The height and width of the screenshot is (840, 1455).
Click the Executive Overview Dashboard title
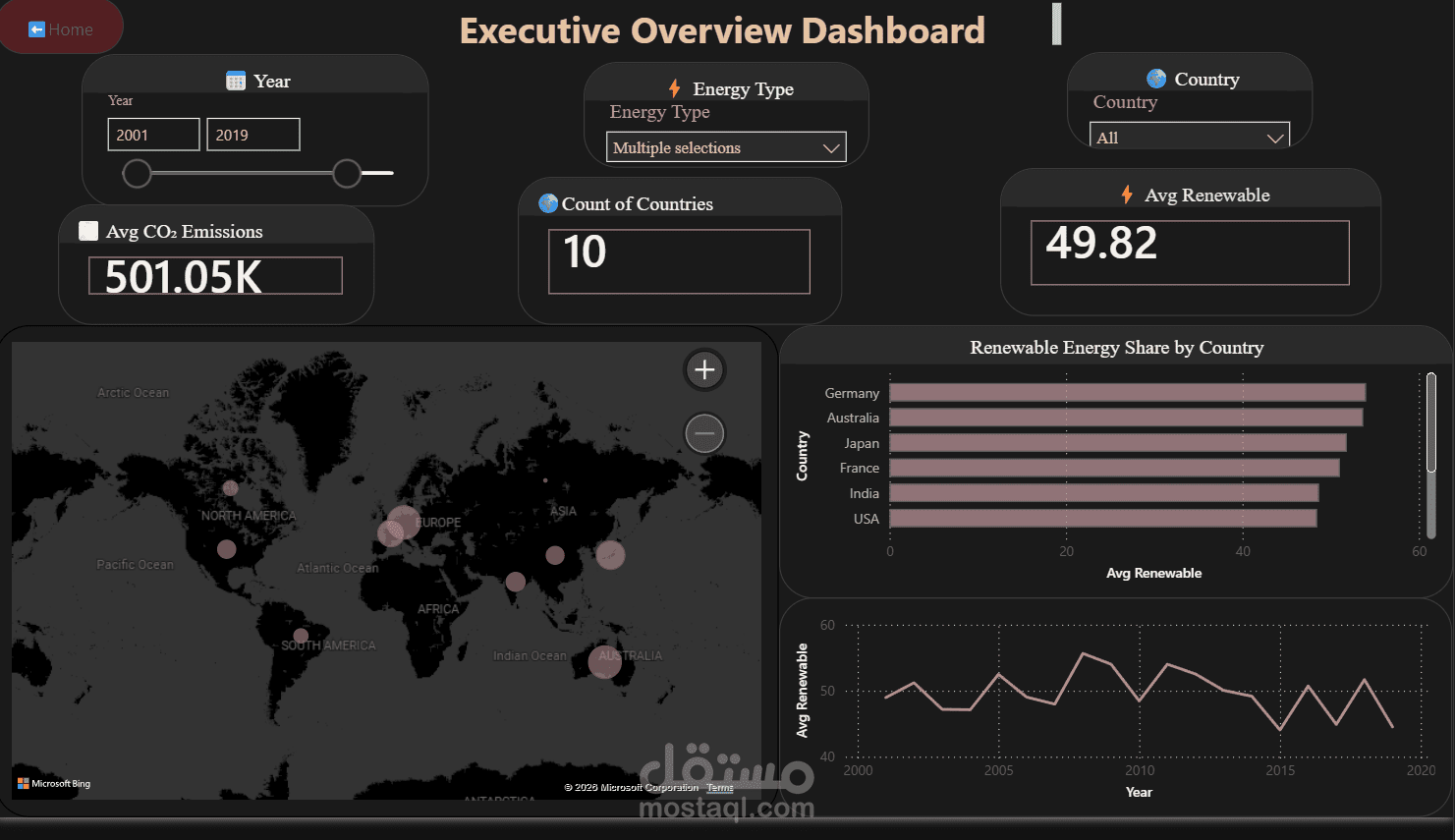click(x=722, y=30)
